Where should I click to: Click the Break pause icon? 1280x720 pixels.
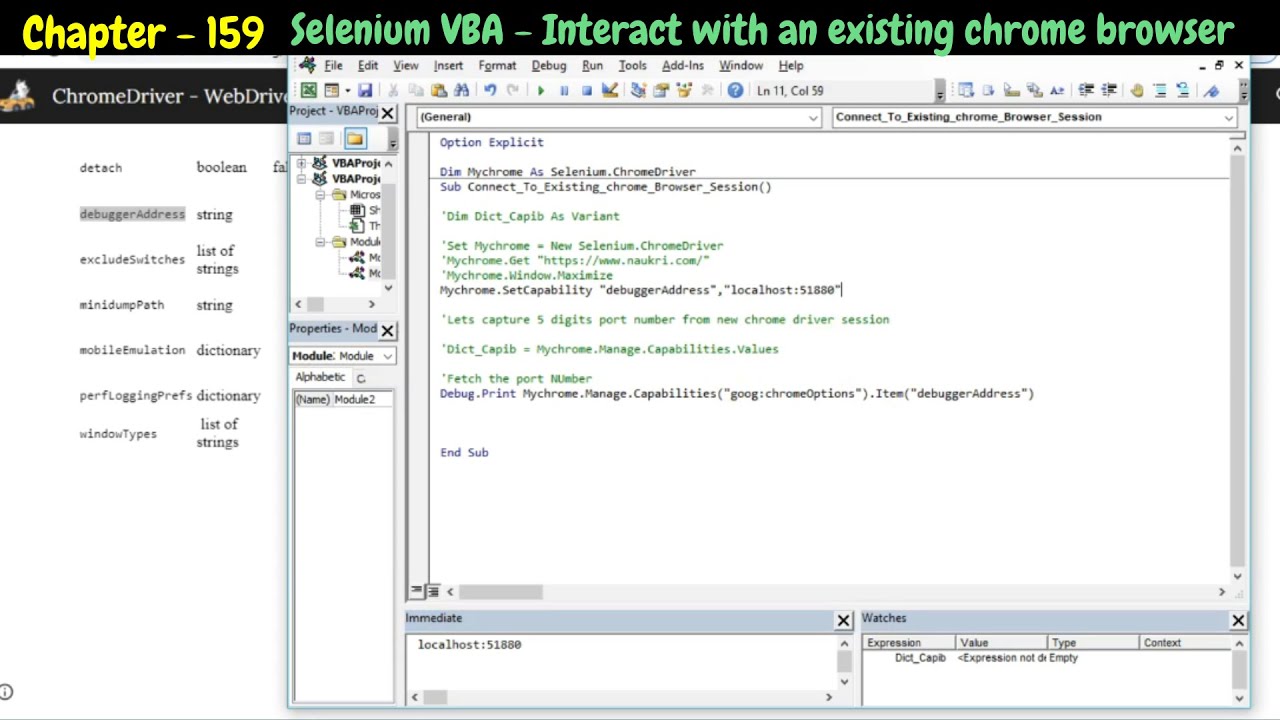[x=564, y=90]
